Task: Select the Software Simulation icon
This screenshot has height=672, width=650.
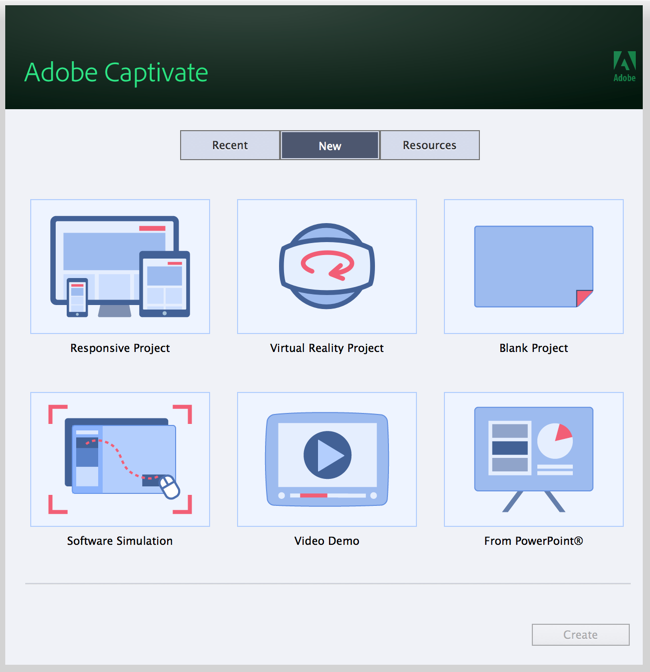Action: coord(120,459)
